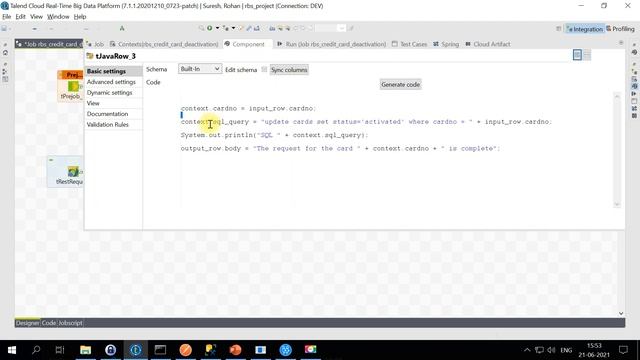The width and height of the screenshot is (640, 360).
Task: Open Windows taskbar search
Action: (36, 350)
